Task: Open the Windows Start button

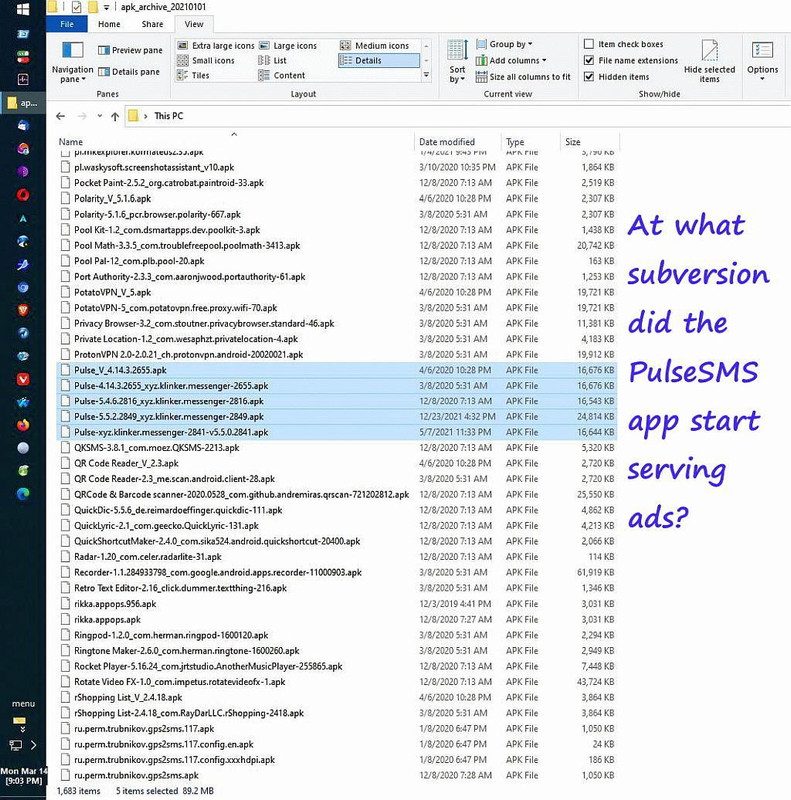Action: (23, 9)
